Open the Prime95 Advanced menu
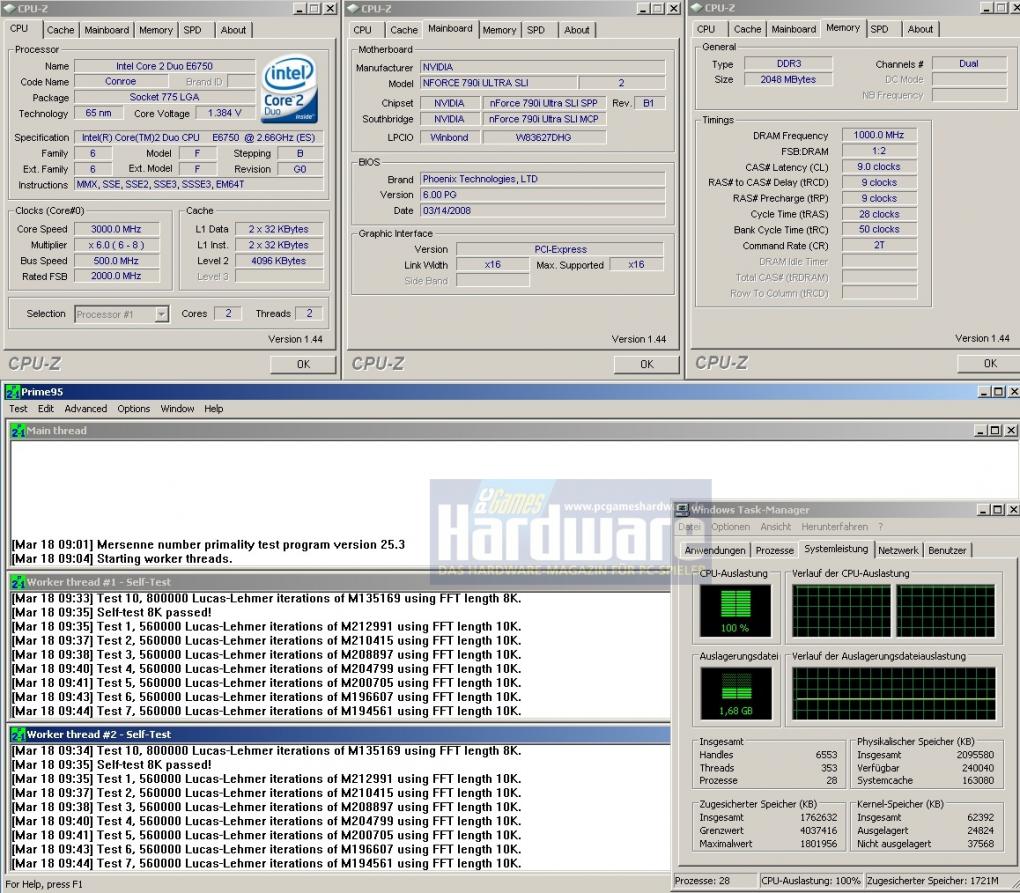The width and height of the screenshot is (1020, 893). tap(85, 408)
